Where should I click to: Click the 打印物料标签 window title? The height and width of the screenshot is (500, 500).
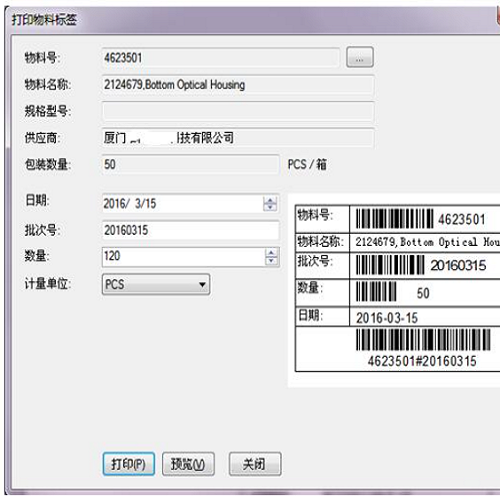44,20
